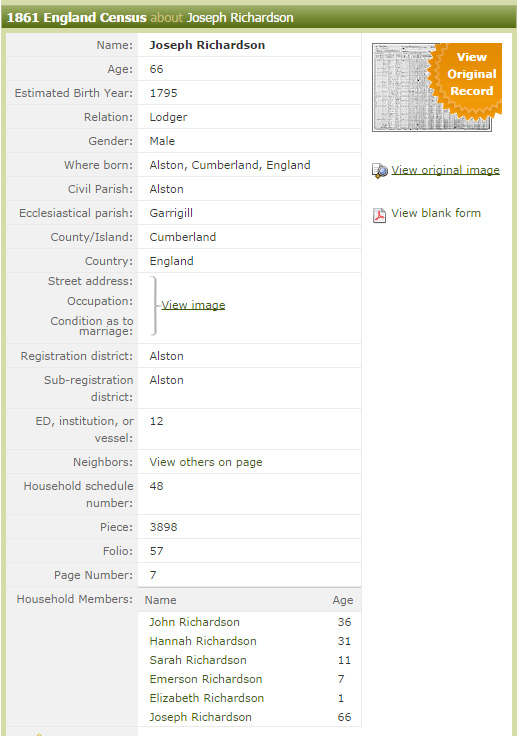This screenshot has height=736, width=518.
Task: Click the orange View Original Record badge
Action: point(467,79)
